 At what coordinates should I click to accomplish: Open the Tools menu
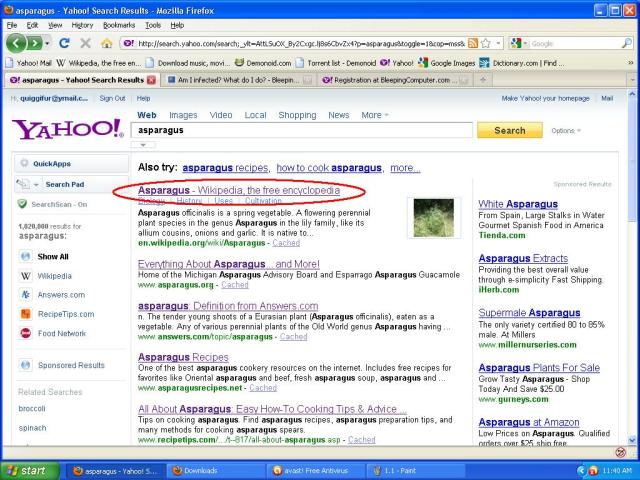(153, 25)
